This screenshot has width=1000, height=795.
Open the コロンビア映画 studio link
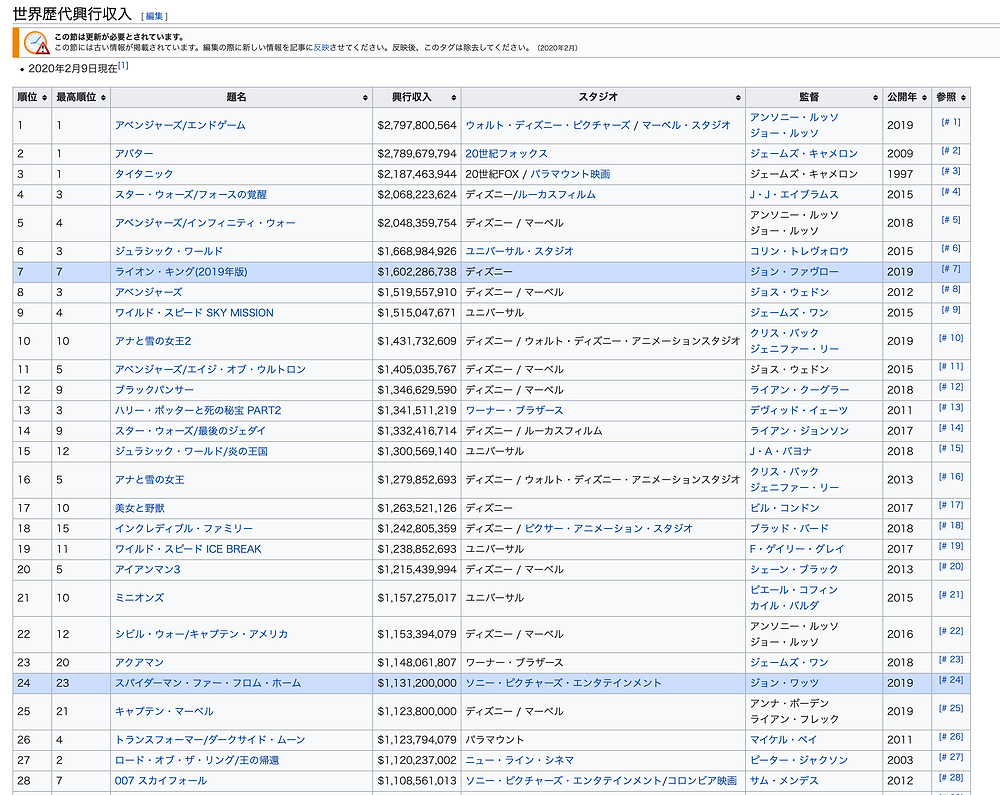(x=702, y=780)
